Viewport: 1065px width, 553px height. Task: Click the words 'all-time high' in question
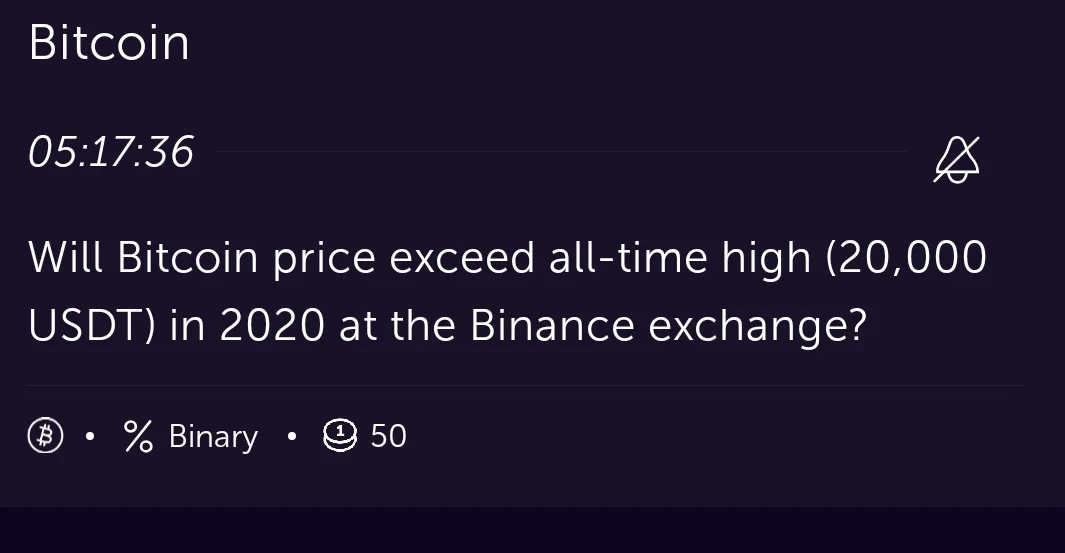[x=680, y=258]
